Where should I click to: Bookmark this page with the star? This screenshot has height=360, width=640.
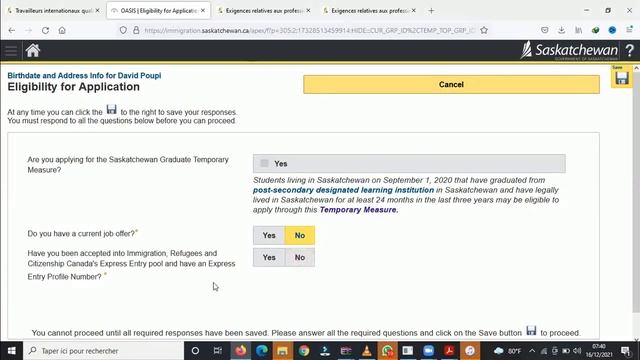pyautogui.click(x=484, y=30)
